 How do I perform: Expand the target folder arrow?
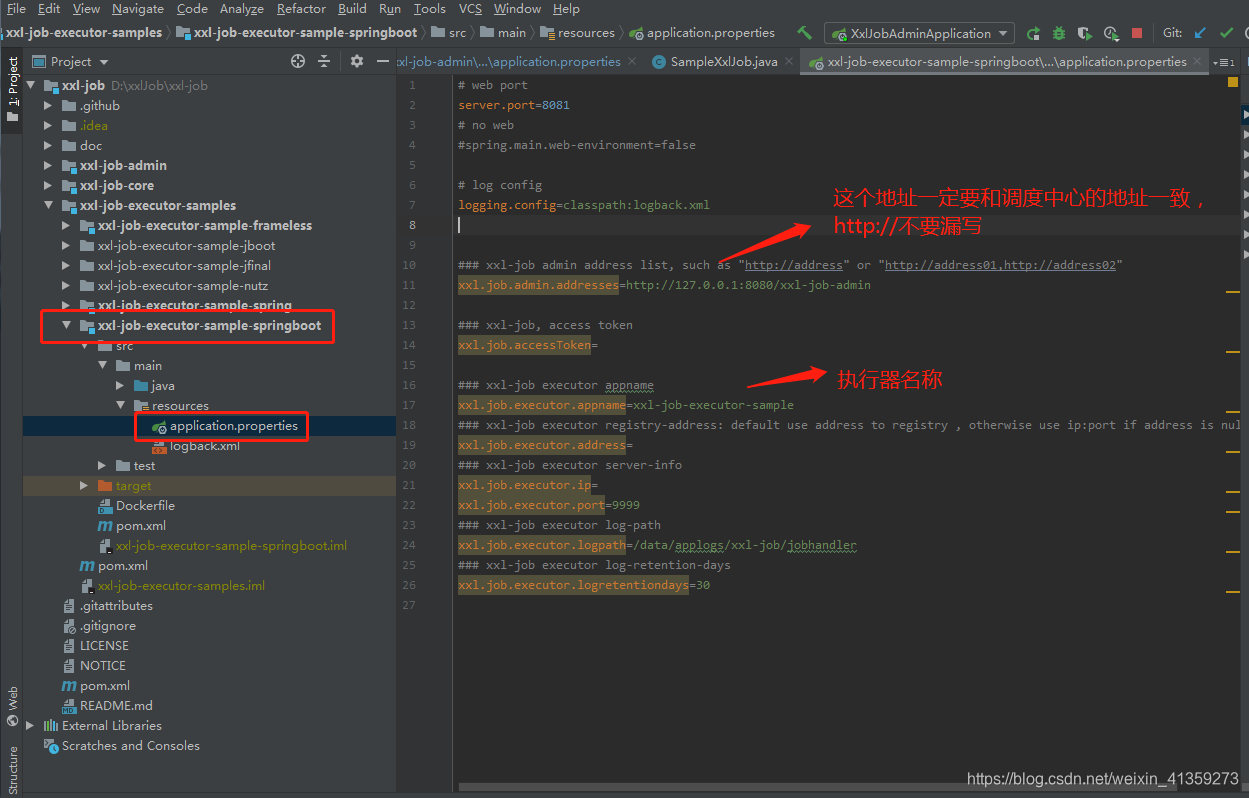pyautogui.click(x=84, y=485)
